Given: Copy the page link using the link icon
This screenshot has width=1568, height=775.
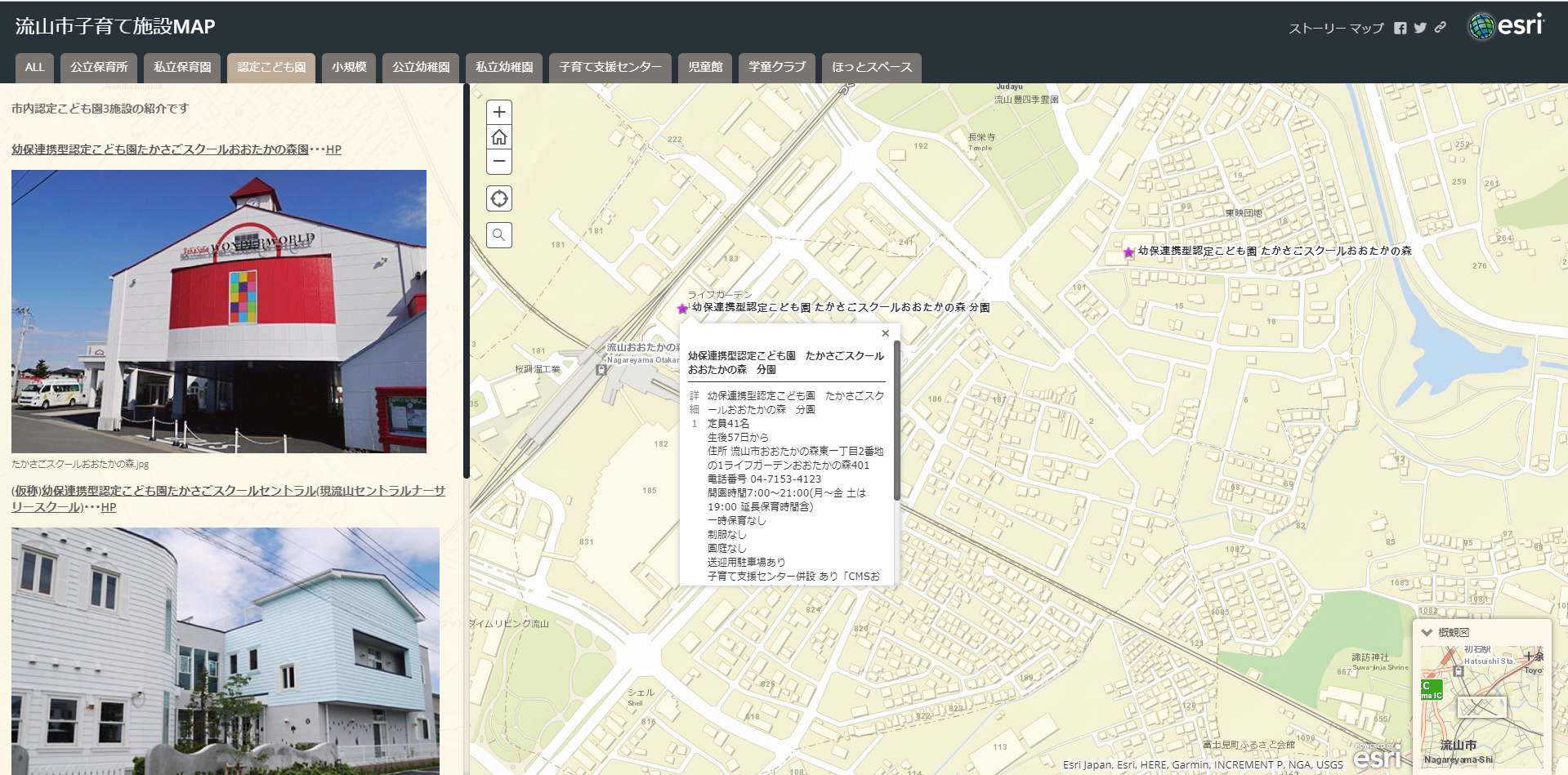Looking at the screenshot, I should [1439, 26].
